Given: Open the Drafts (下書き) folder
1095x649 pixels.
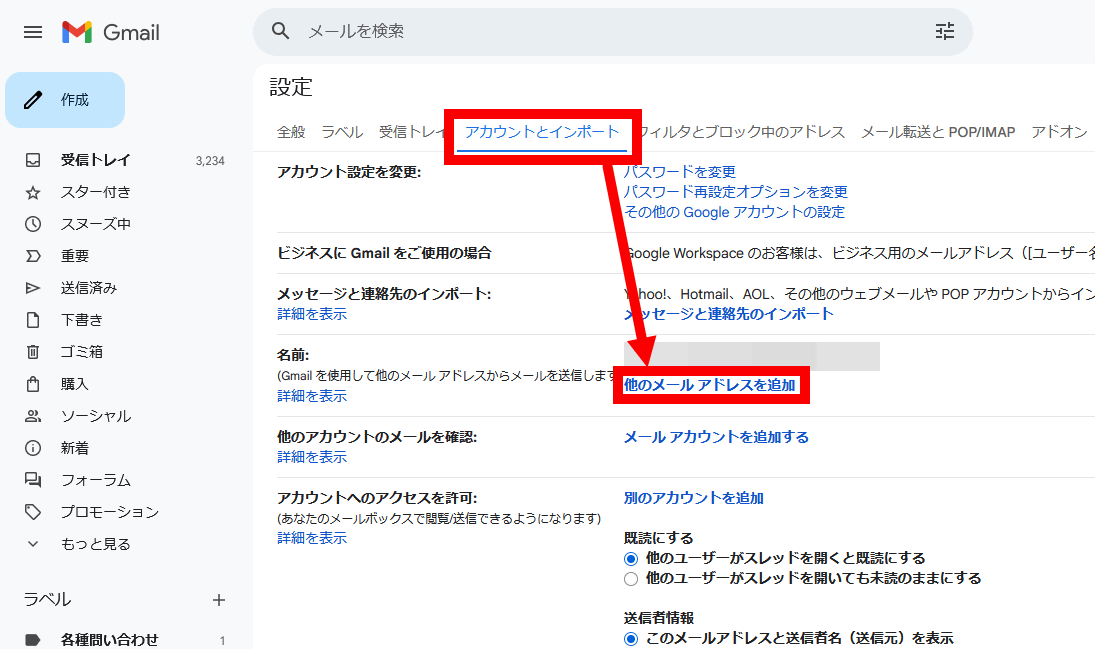Looking at the screenshot, I should [x=81, y=320].
